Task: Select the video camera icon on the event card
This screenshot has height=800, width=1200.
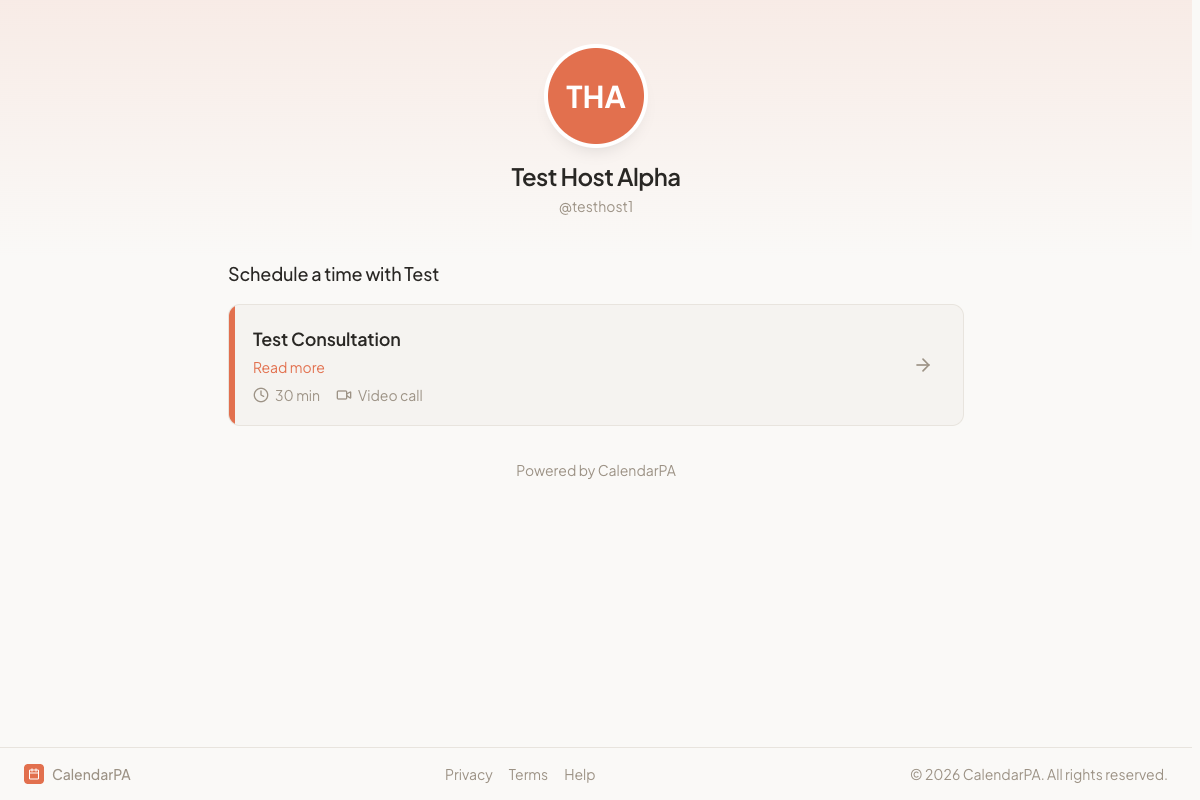Action: pyautogui.click(x=343, y=395)
